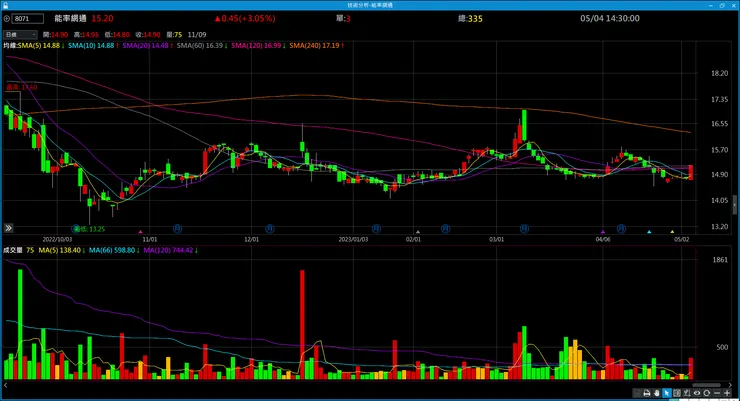Click the cyan triangle marker before 05/02
The height and width of the screenshot is (401, 740).
click(x=649, y=232)
